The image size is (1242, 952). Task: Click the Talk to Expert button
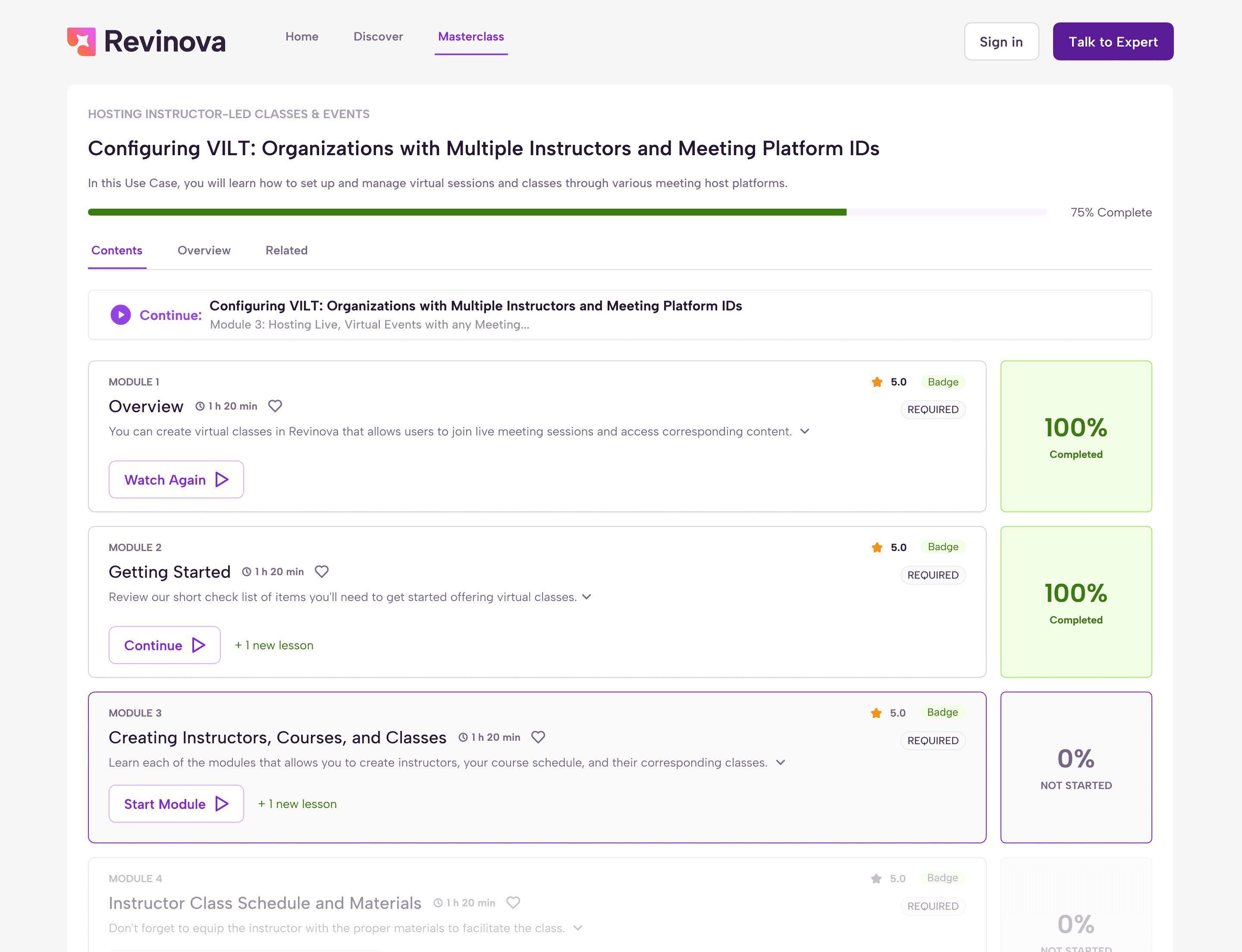point(1113,41)
